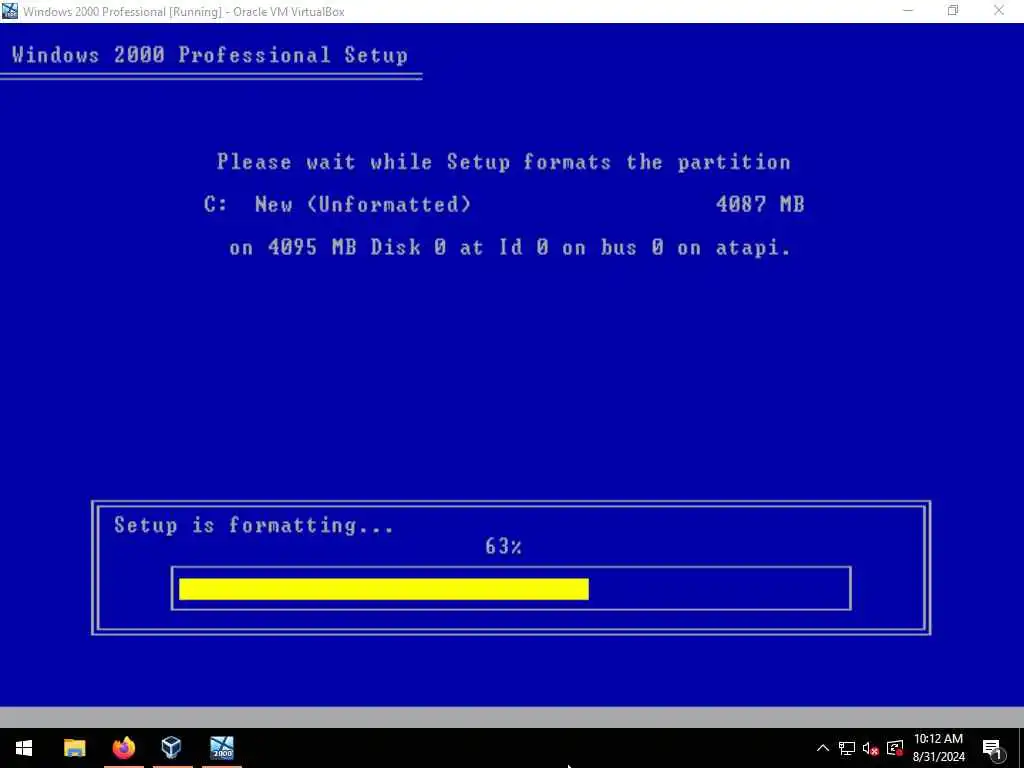Open the Windows Start menu

pos(24,748)
